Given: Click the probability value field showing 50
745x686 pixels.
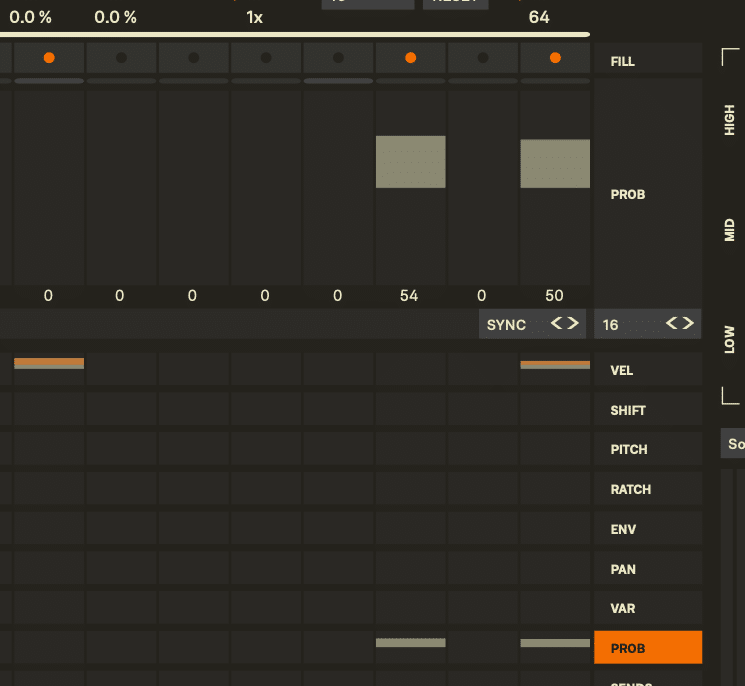Looking at the screenshot, I should pyautogui.click(x=554, y=296).
